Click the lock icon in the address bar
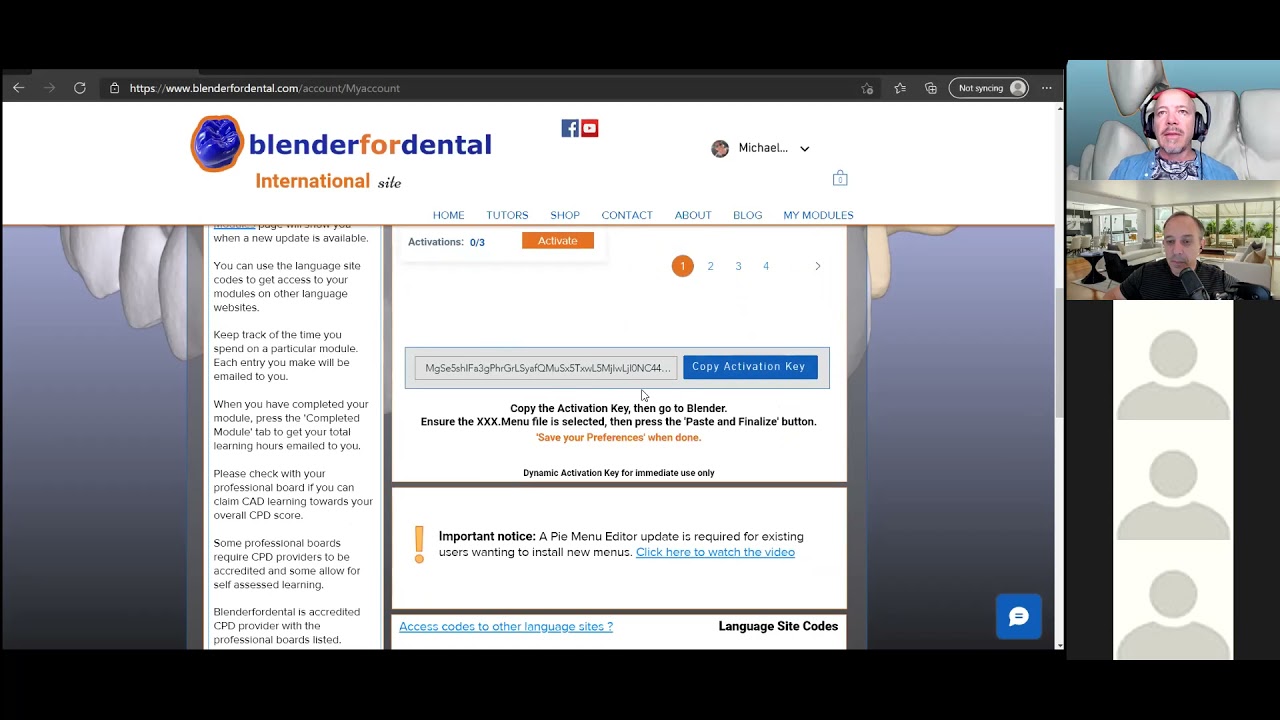This screenshot has width=1280, height=720. tap(115, 88)
